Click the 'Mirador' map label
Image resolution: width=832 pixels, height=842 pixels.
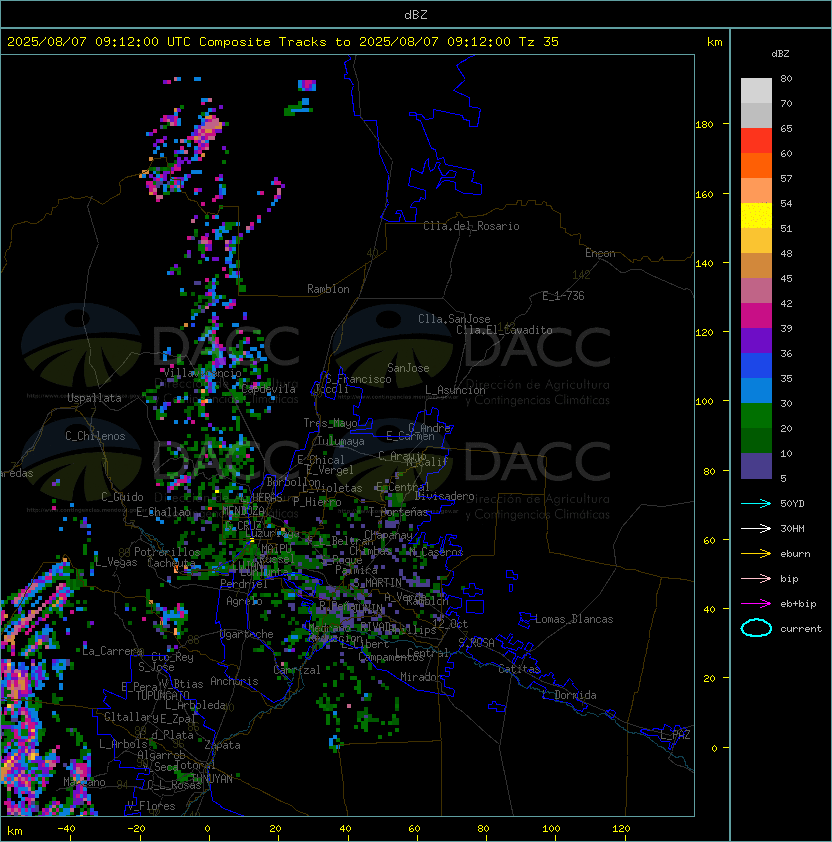pyautogui.click(x=421, y=677)
